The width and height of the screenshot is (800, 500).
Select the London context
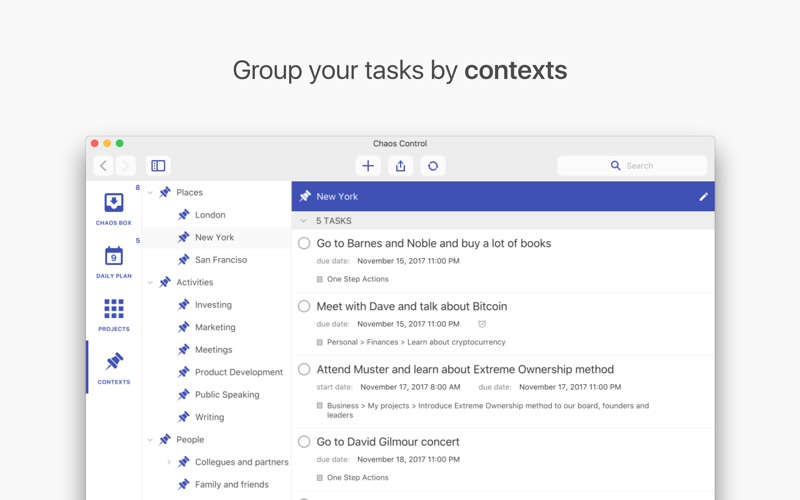(x=210, y=215)
